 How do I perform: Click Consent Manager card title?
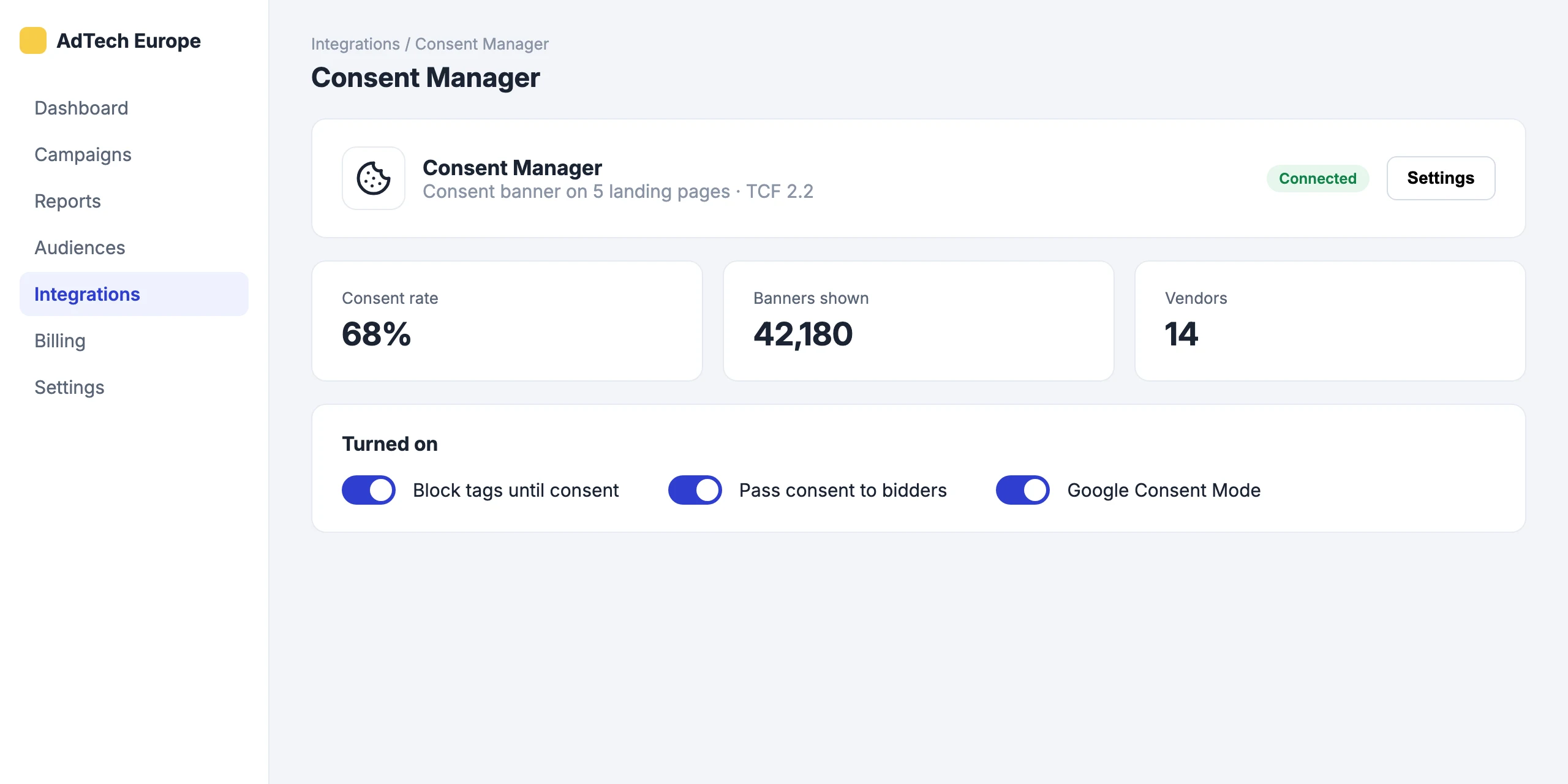512,167
